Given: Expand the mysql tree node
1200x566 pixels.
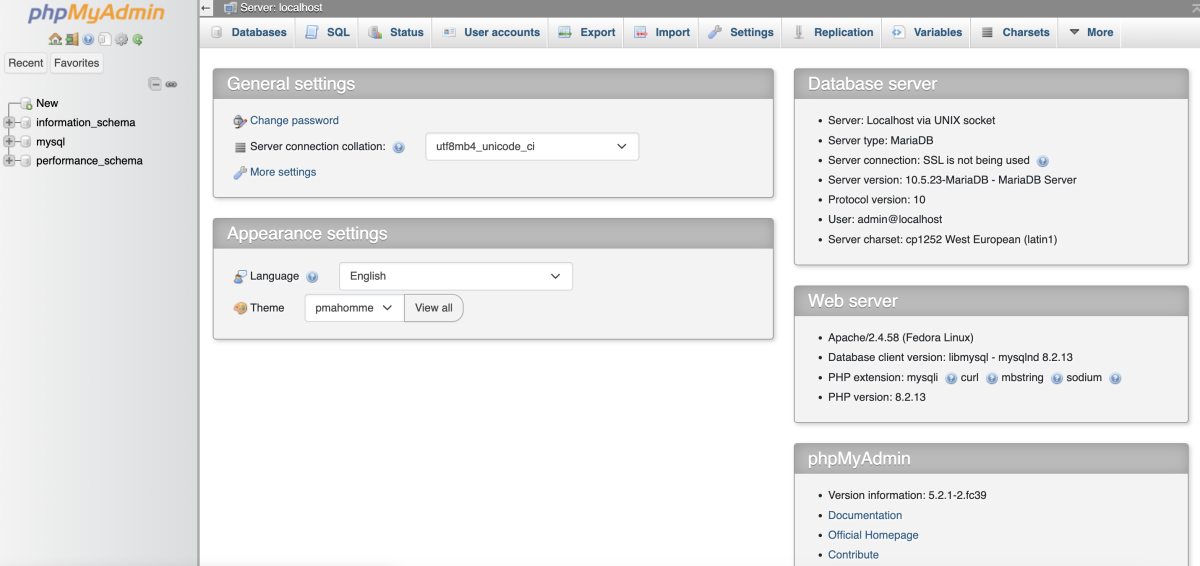Looking at the screenshot, I should point(9,142).
